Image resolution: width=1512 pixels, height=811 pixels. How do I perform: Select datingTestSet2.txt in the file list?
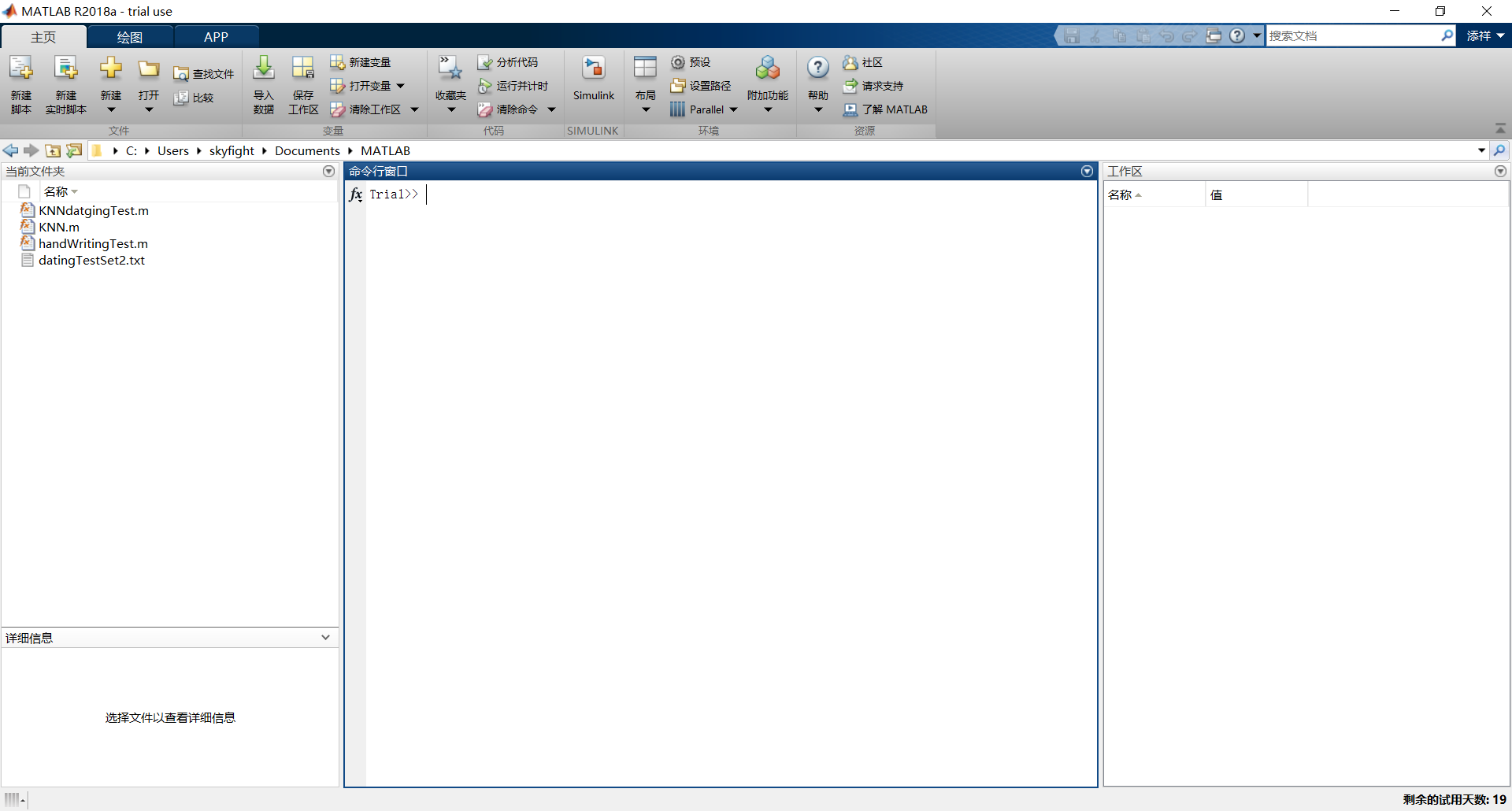(x=91, y=261)
